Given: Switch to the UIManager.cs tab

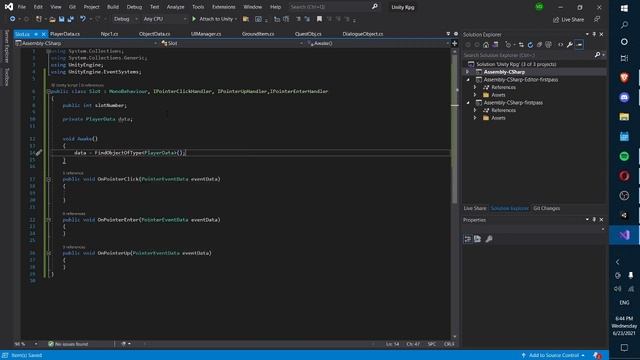Looking at the screenshot, I should point(206,34).
